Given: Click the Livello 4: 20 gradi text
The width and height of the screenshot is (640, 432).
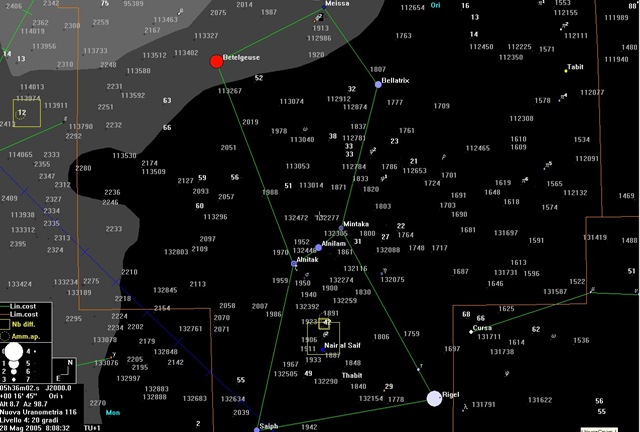Looking at the screenshot, I should (29, 420).
